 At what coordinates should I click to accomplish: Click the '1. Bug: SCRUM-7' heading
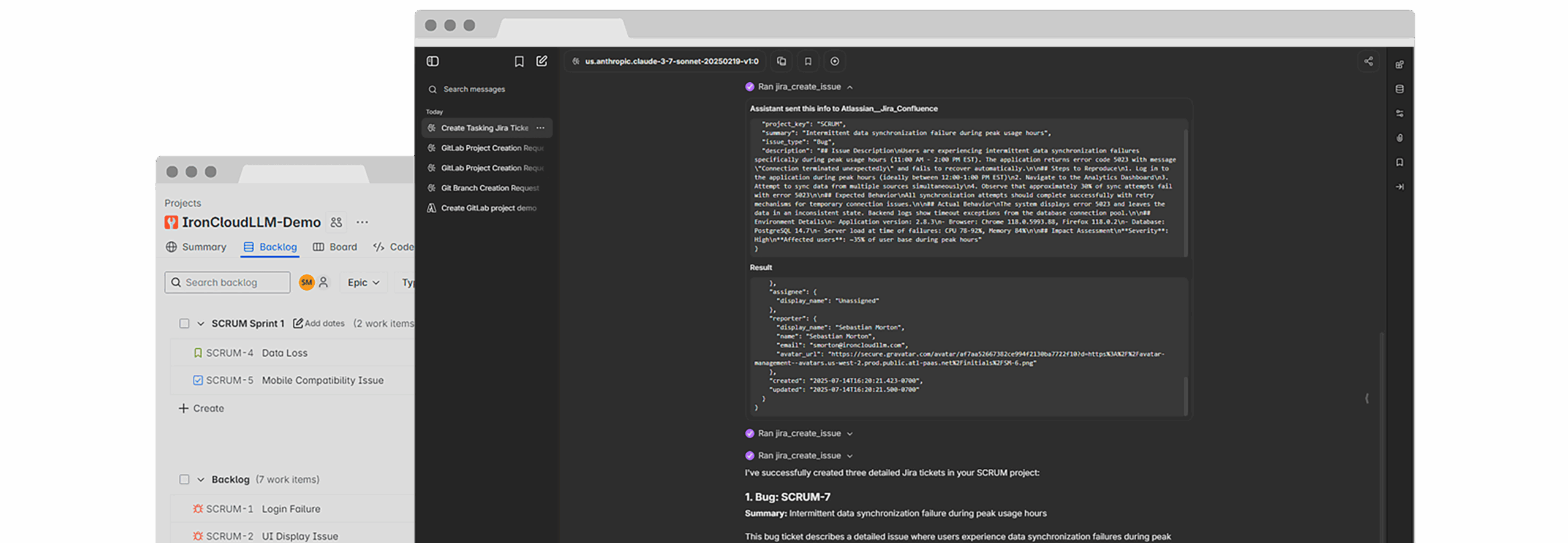788,497
